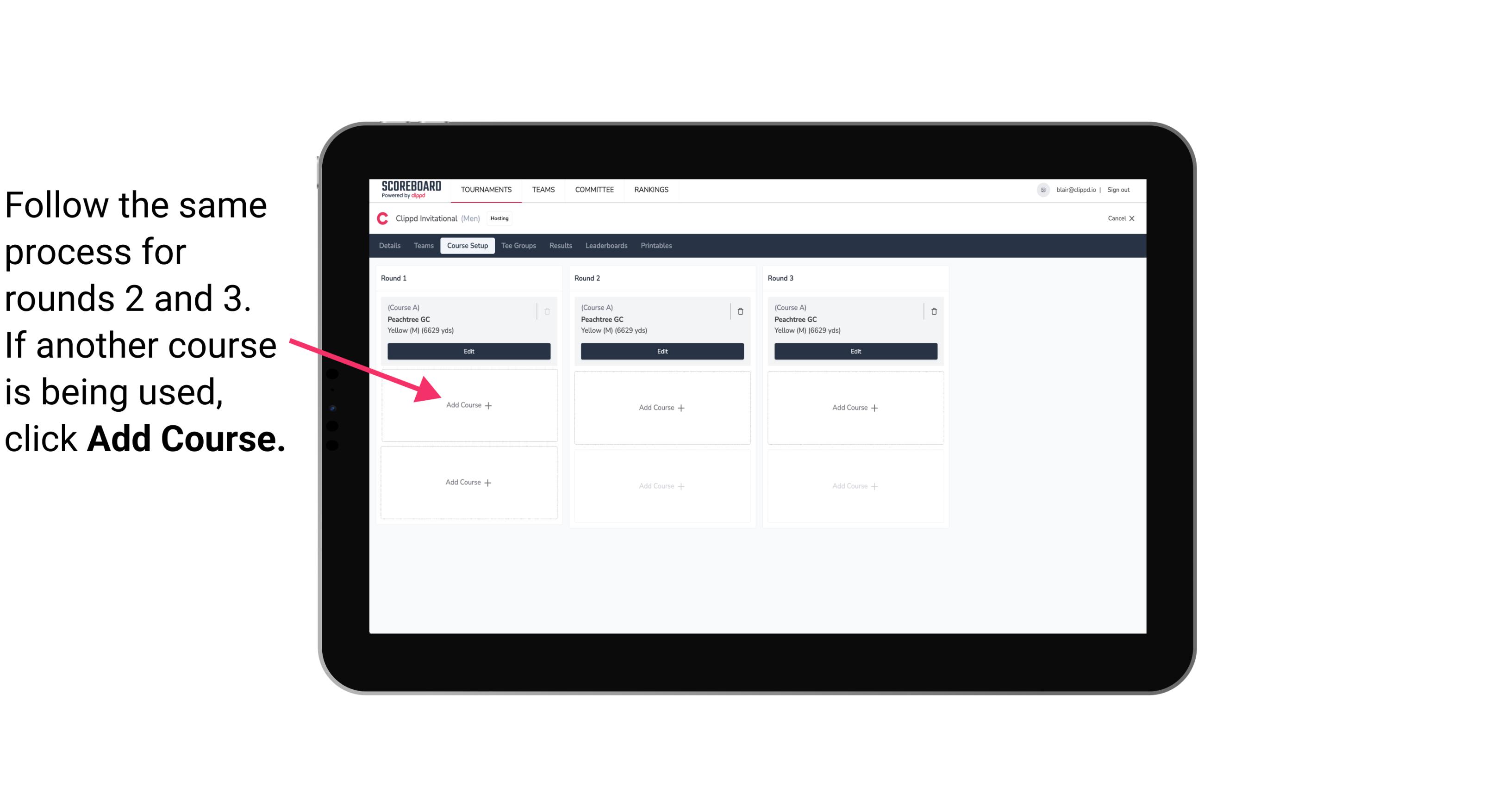The width and height of the screenshot is (1510, 812).
Task: Click the Results tab
Action: pos(562,246)
